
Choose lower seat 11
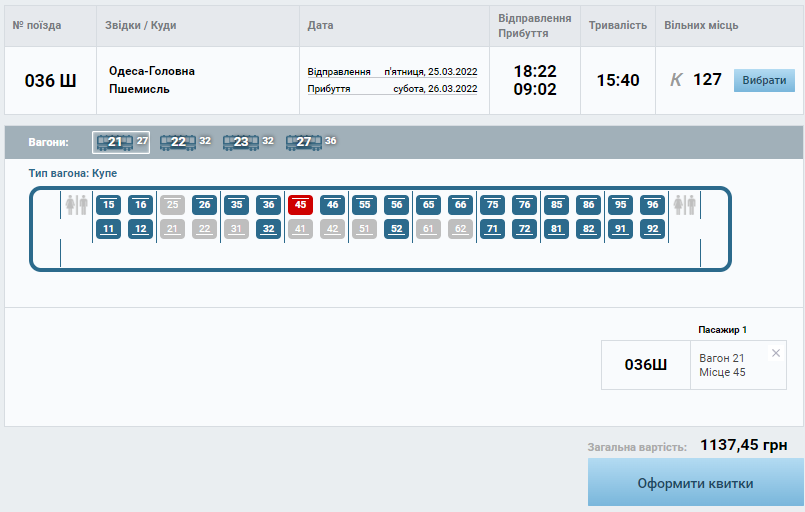[x=108, y=229]
